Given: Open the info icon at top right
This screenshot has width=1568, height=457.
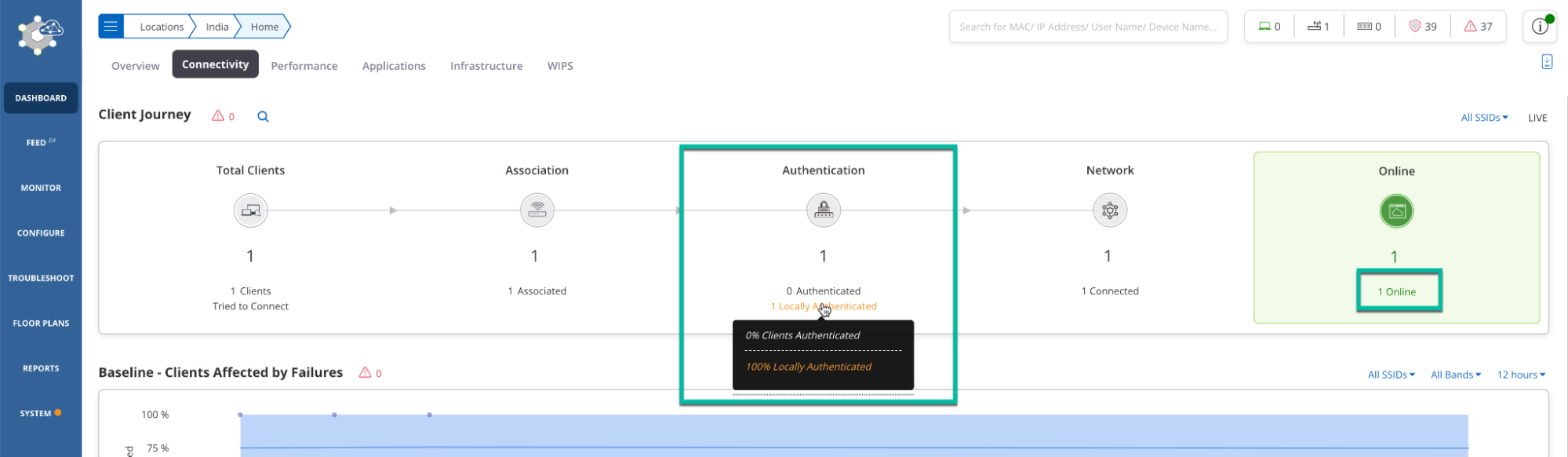Looking at the screenshot, I should click(1540, 27).
